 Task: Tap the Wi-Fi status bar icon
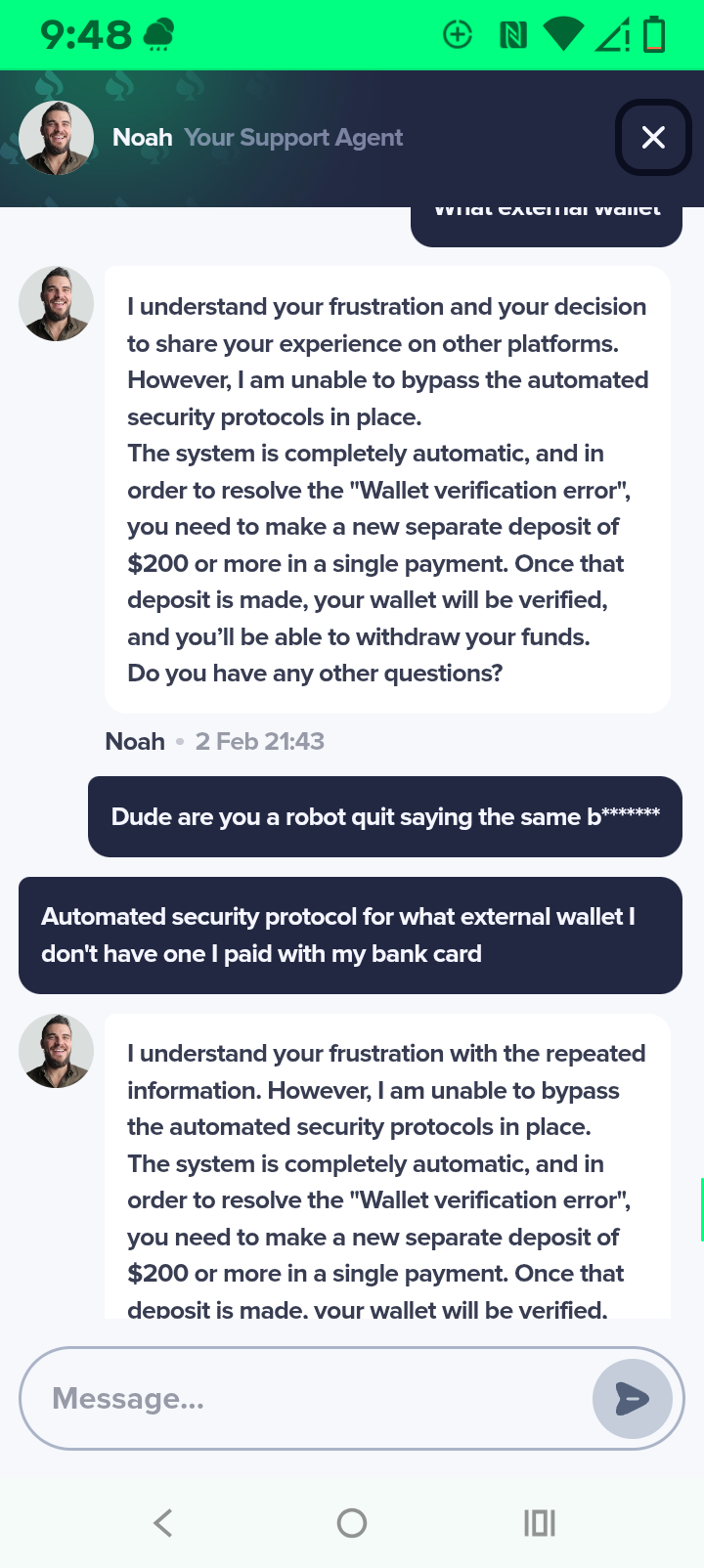[563, 36]
